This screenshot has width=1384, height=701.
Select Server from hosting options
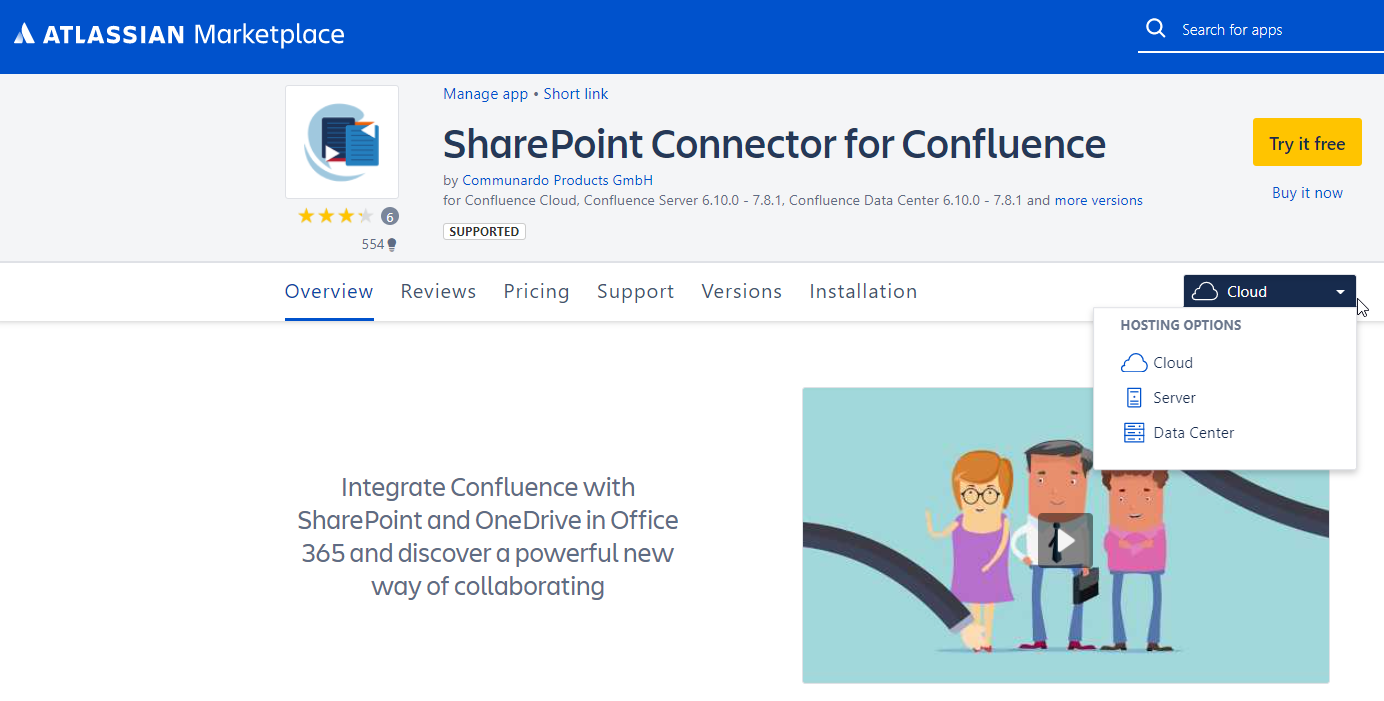click(1174, 398)
